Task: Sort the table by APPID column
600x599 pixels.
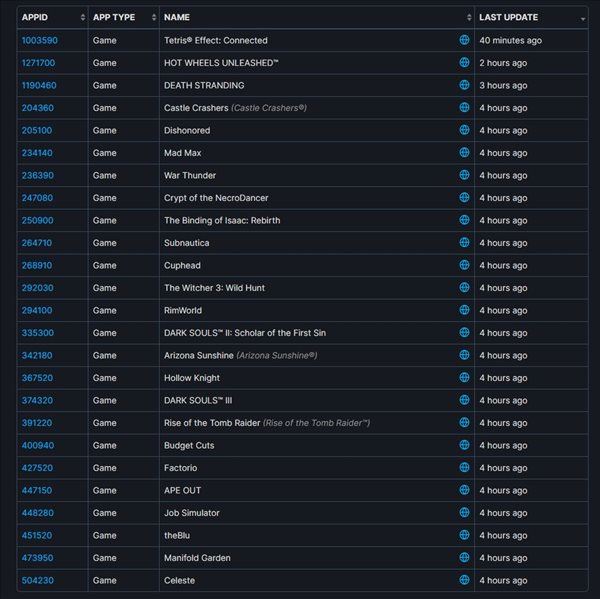Action: tap(53, 17)
